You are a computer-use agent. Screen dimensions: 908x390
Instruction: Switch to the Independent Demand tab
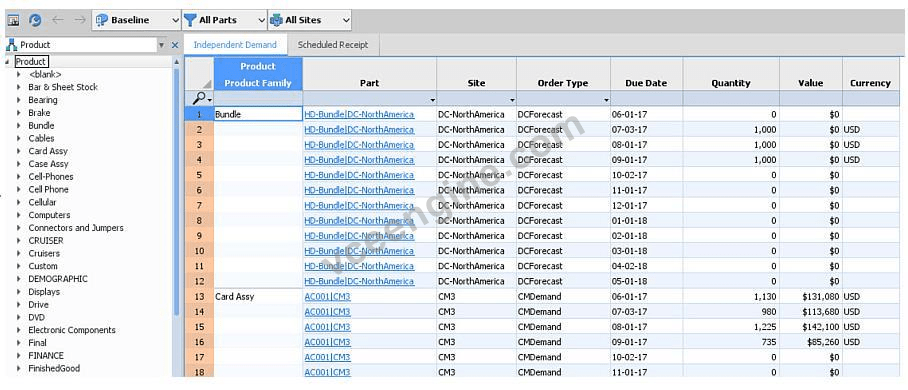coord(235,45)
